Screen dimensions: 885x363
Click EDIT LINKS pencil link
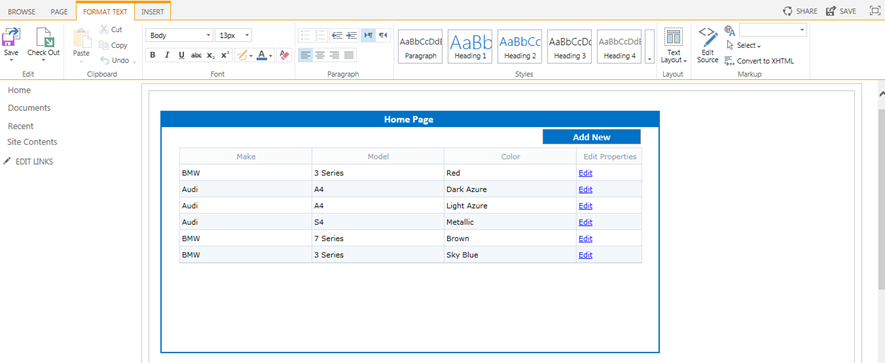[28, 161]
